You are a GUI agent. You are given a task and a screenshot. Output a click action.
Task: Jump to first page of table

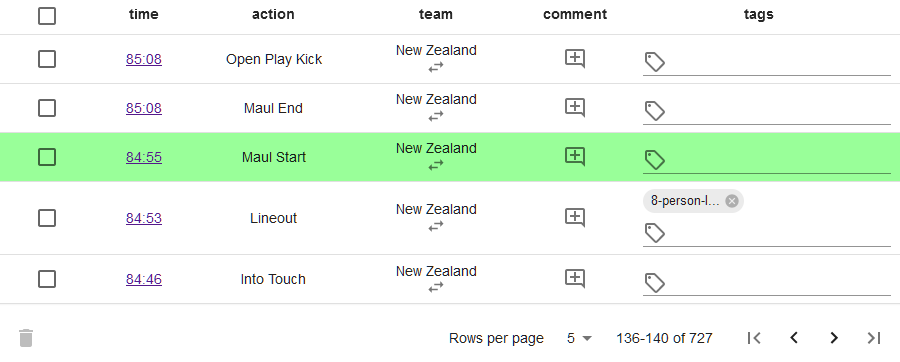coord(754,338)
